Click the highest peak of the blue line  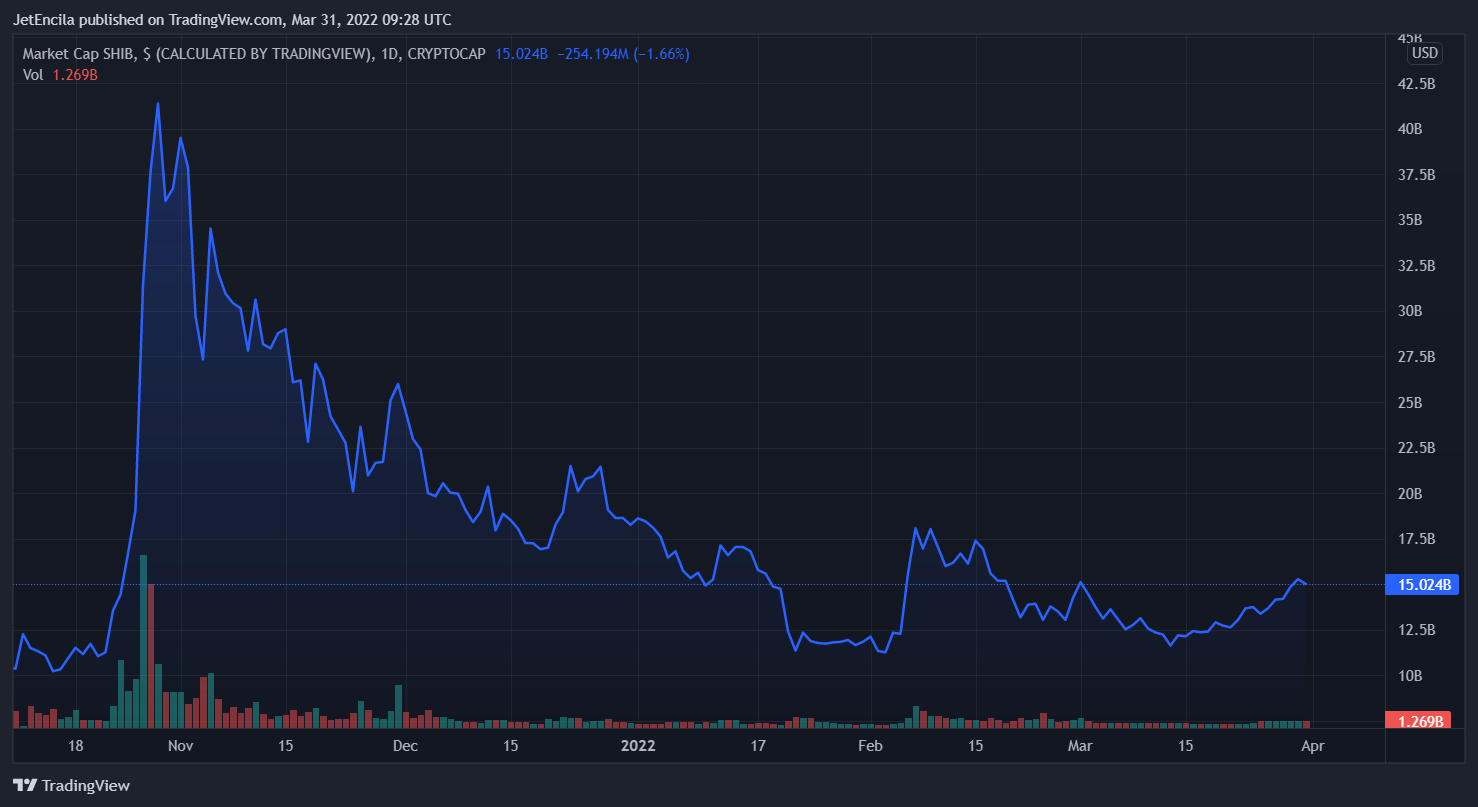click(158, 103)
